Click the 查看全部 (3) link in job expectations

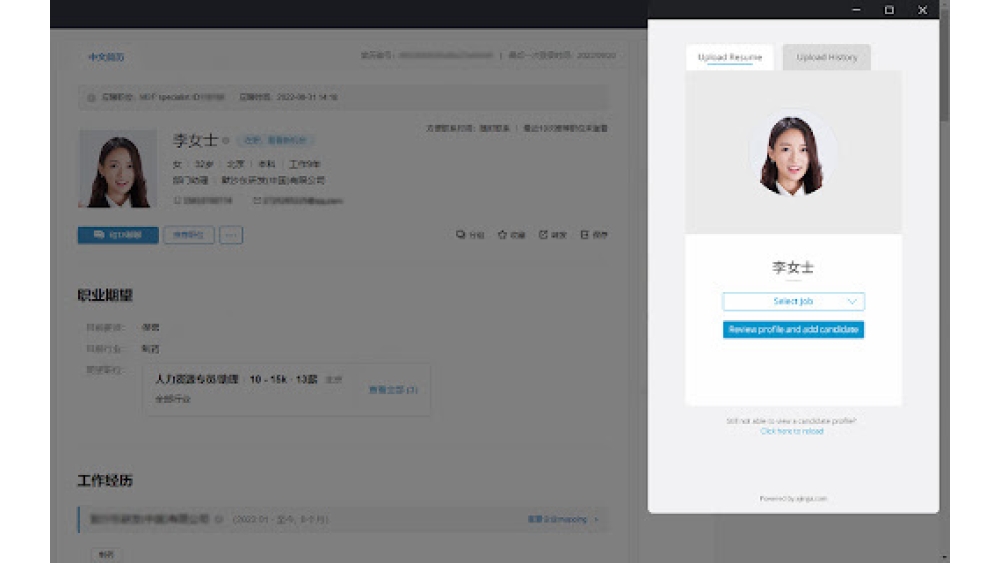tap(393, 390)
